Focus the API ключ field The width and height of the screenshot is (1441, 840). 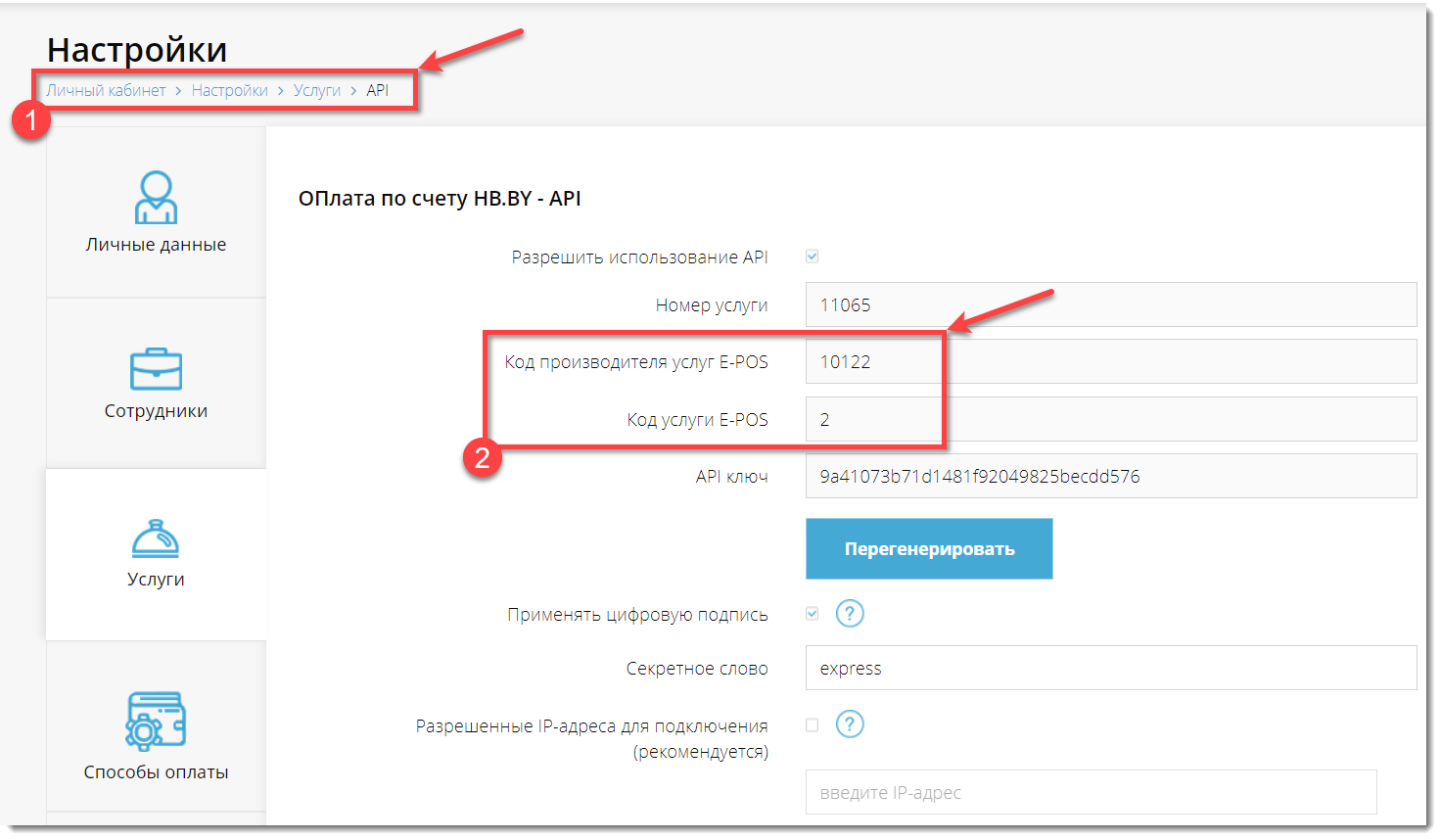(1111, 476)
